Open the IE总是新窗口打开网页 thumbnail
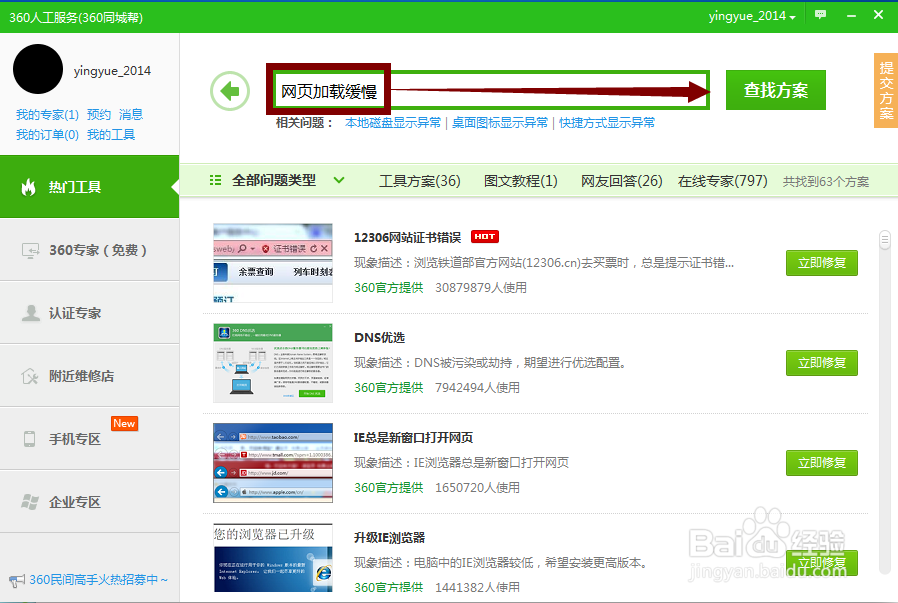This screenshot has width=898, height=603. coord(273,463)
